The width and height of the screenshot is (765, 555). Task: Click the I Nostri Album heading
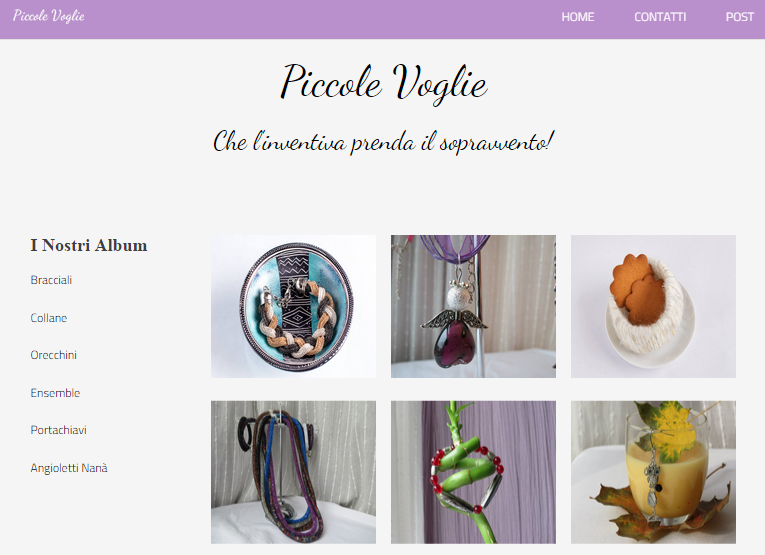click(x=89, y=245)
